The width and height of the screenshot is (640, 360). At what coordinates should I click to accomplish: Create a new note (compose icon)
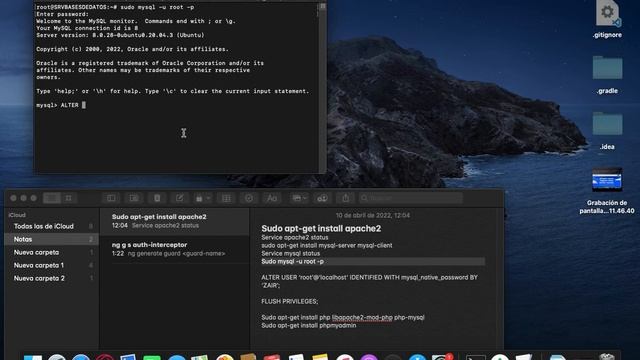coord(180,198)
